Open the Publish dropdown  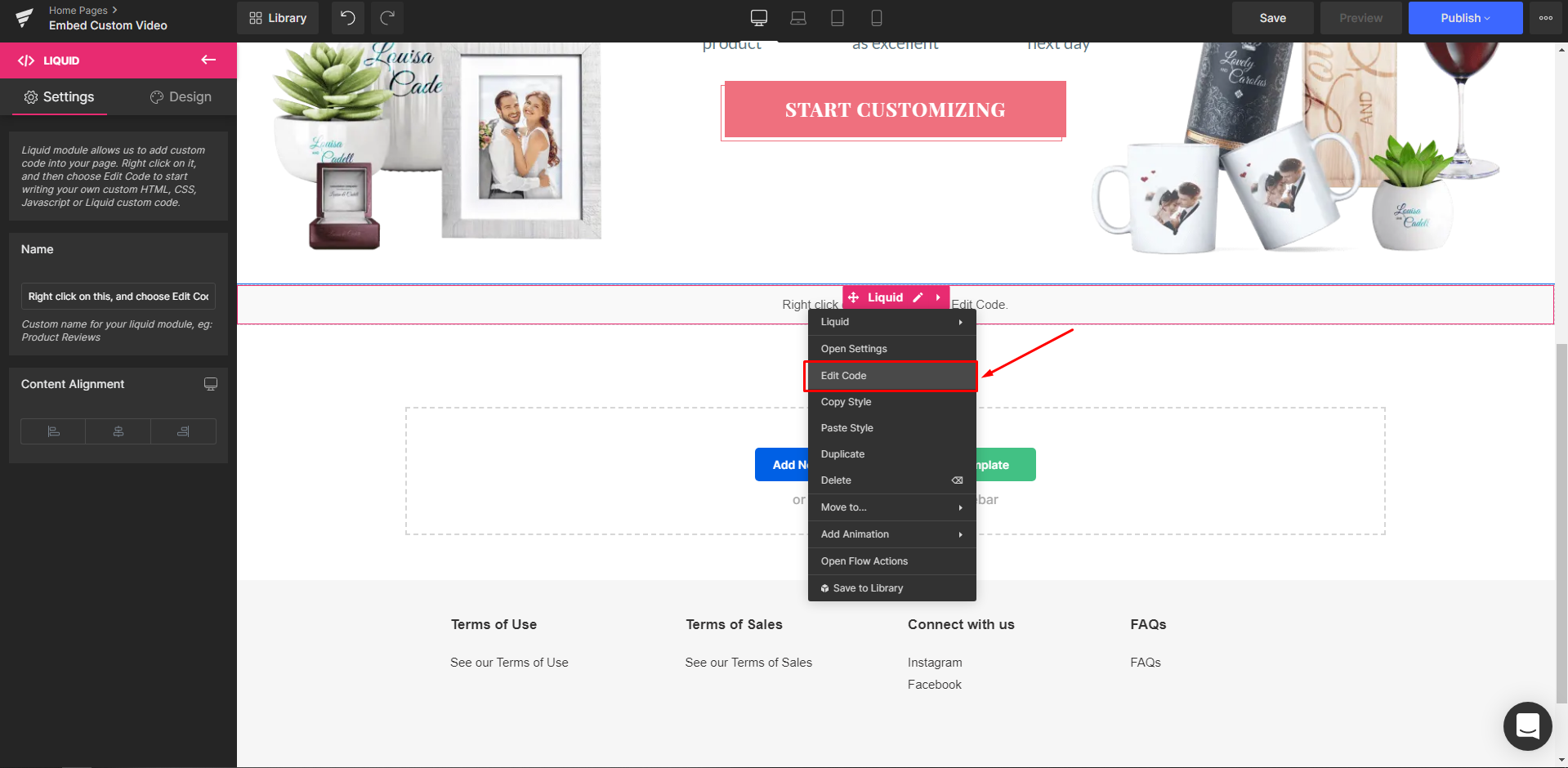[x=1465, y=18]
